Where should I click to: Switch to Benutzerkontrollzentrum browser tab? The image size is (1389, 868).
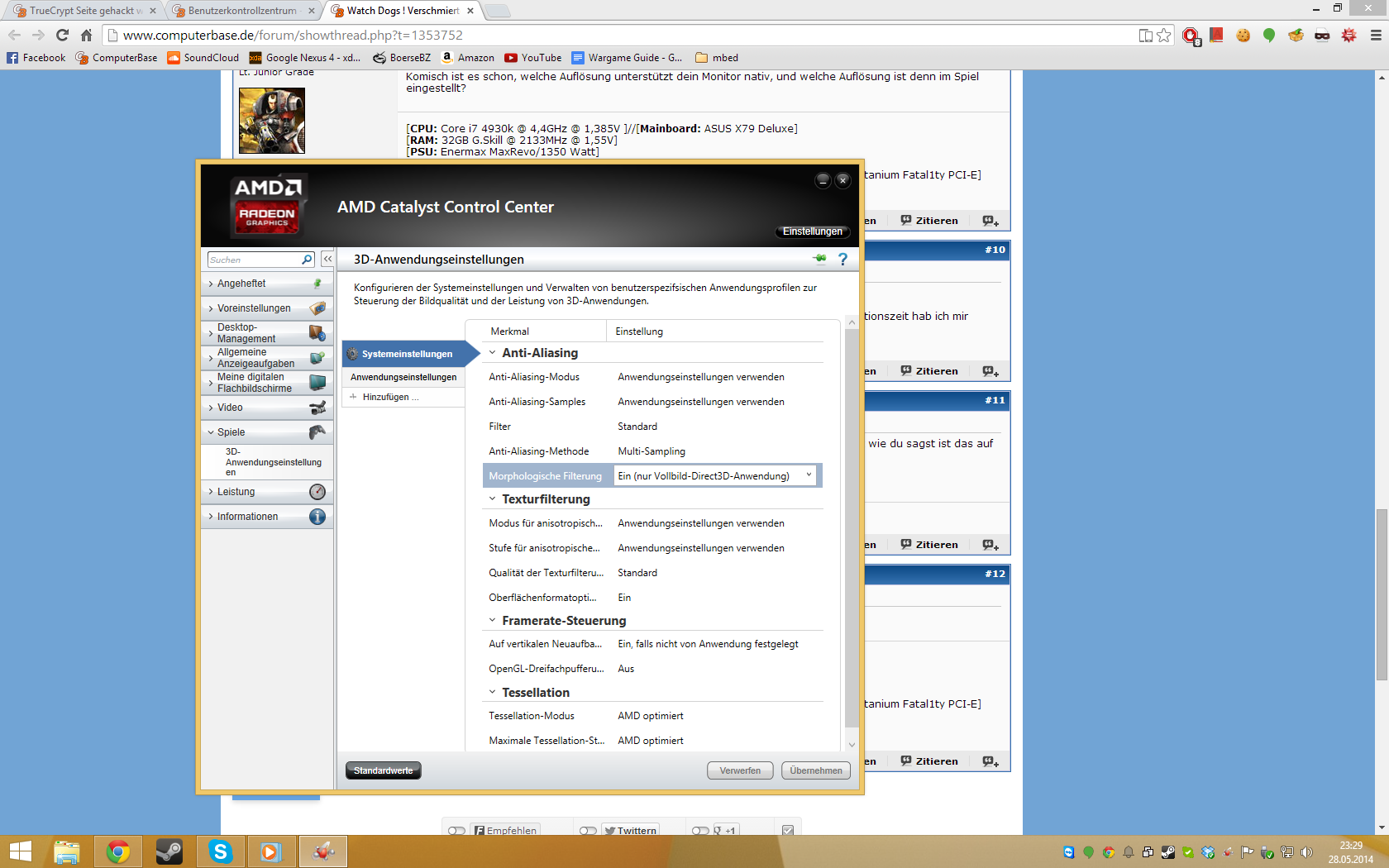[x=242, y=11]
